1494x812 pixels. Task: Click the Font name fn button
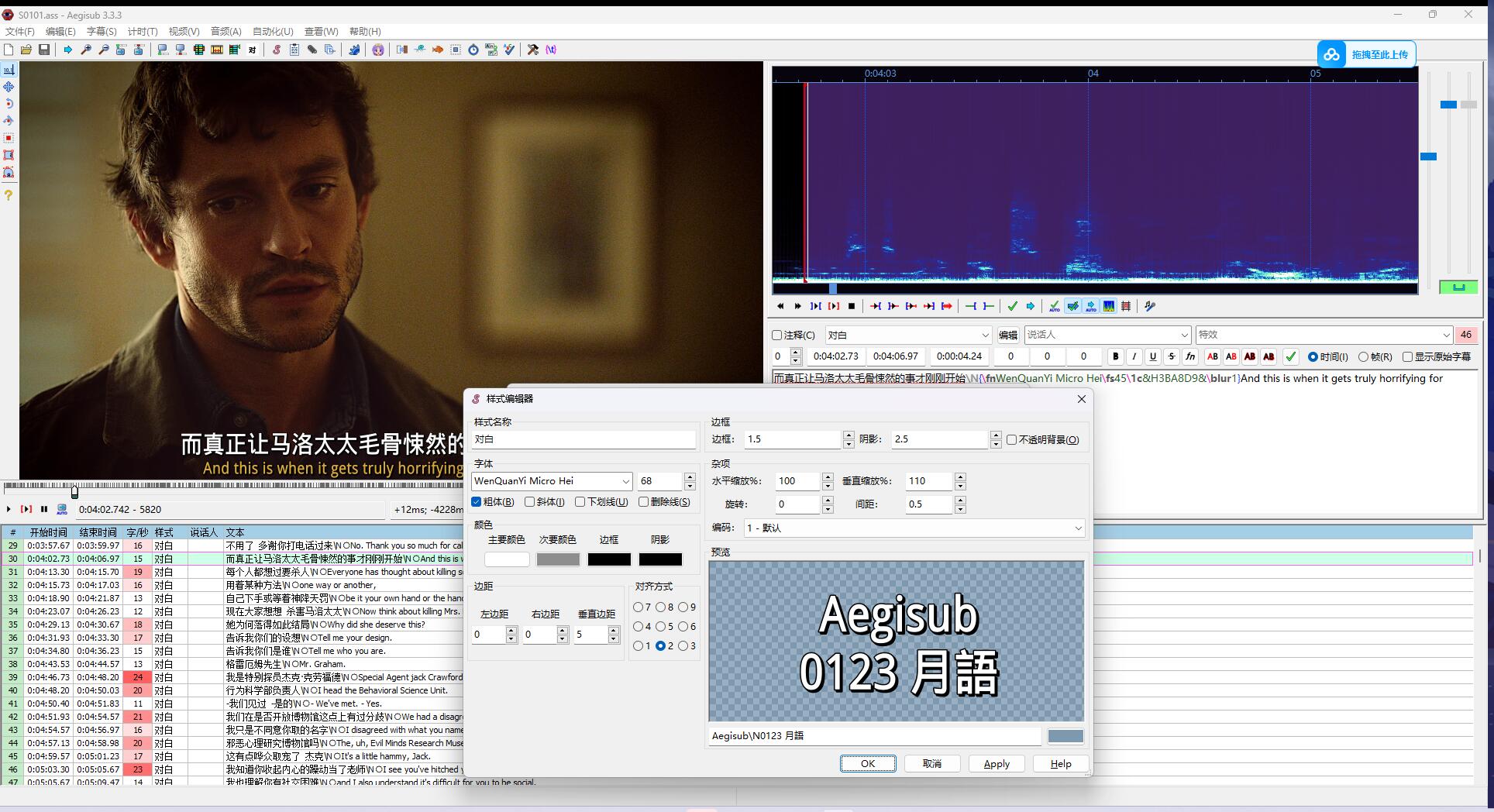pos(1190,356)
